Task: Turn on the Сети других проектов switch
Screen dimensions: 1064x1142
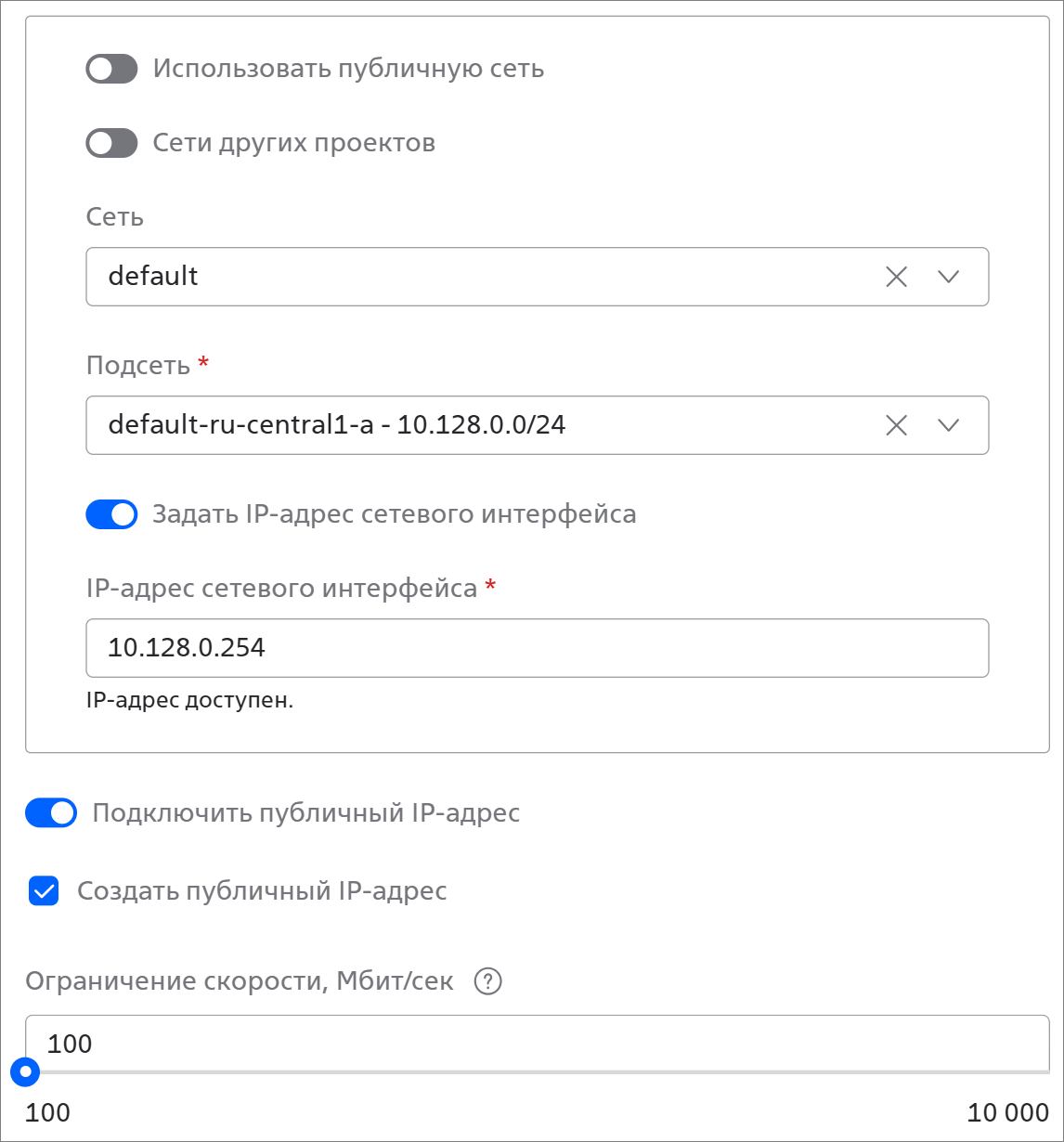Action: [x=111, y=143]
